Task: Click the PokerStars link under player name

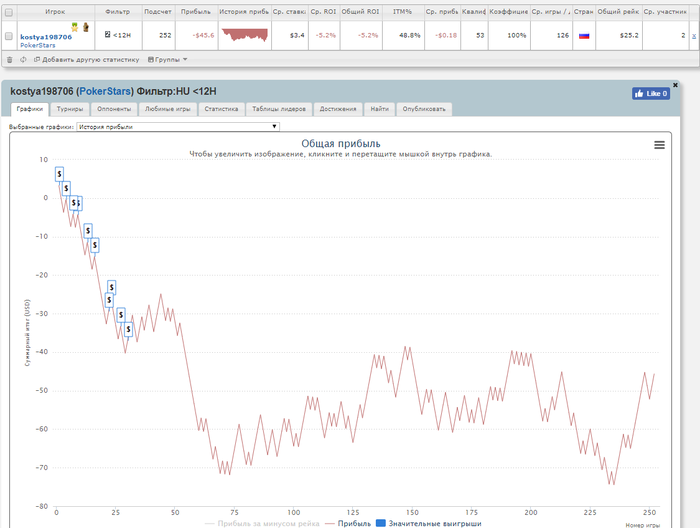Action: click(x=38, y=45)
